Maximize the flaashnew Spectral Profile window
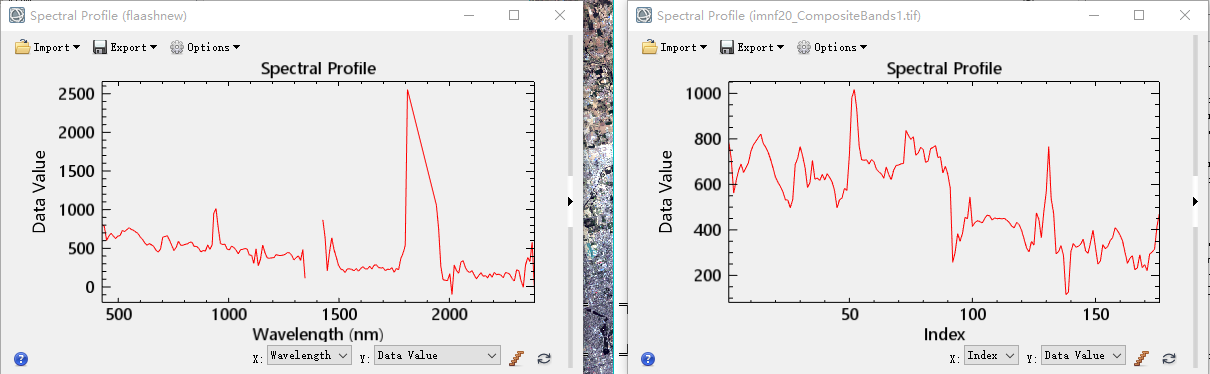The width and height of the screenshot is (1210, 374). click(x=513, y=16)
